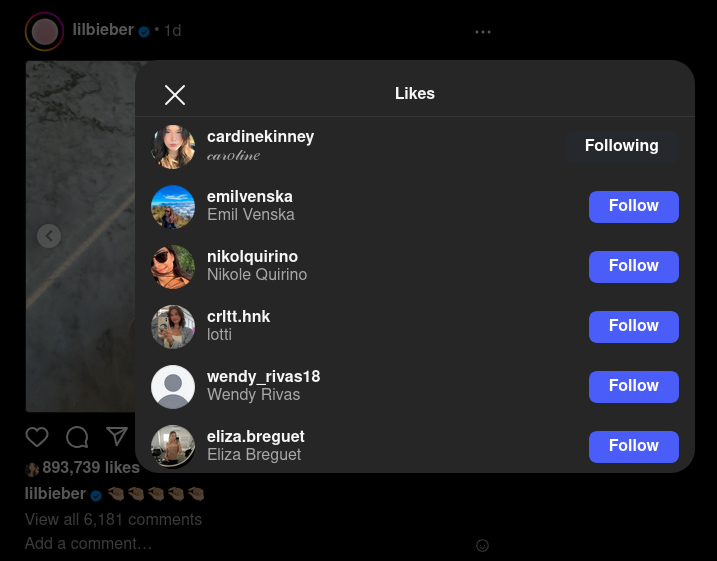Open the three-dot more options menu
This screenshot has height=561, width=717.
483,32
